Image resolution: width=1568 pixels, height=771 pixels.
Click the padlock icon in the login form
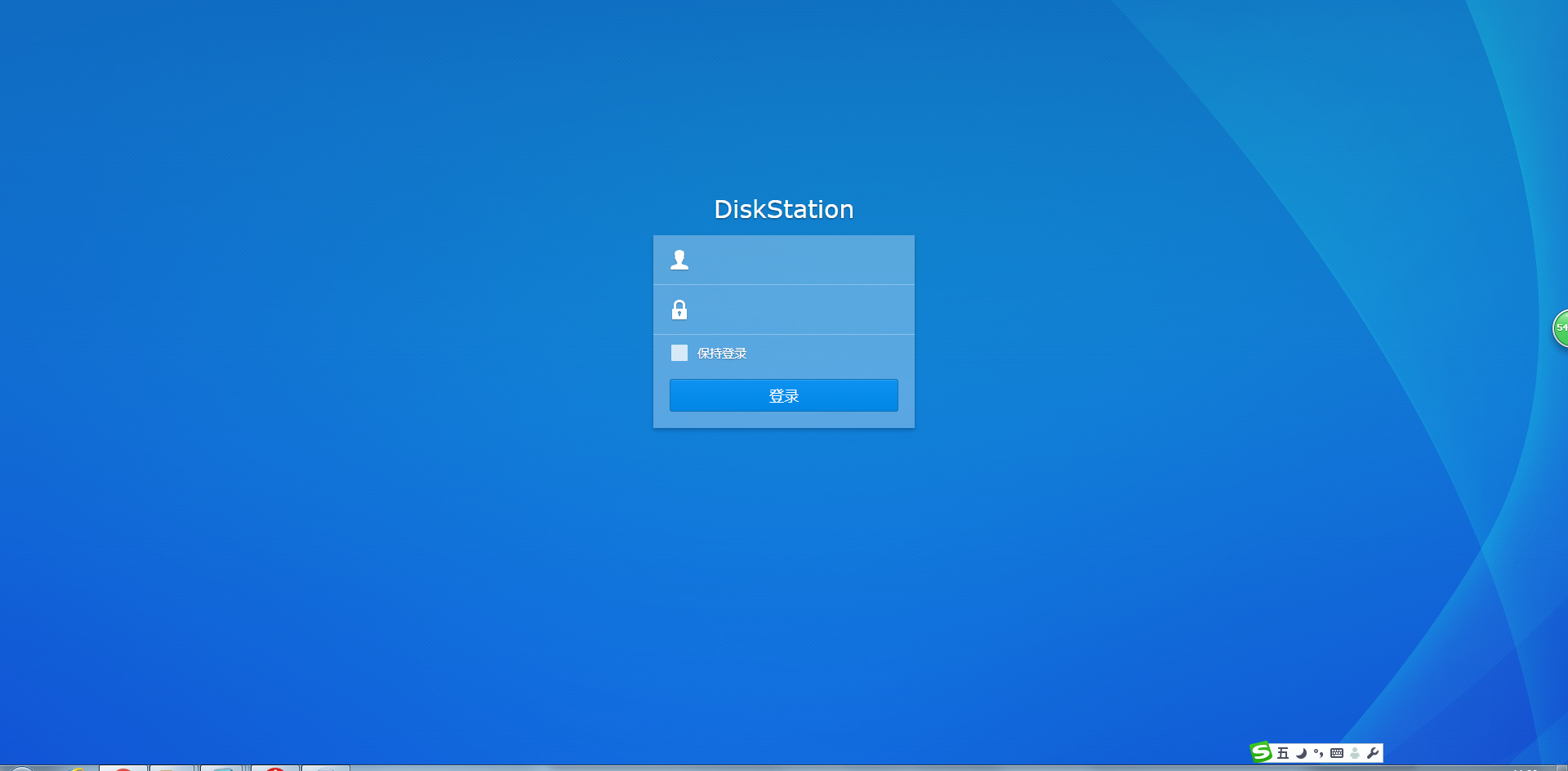coord(679,310)
